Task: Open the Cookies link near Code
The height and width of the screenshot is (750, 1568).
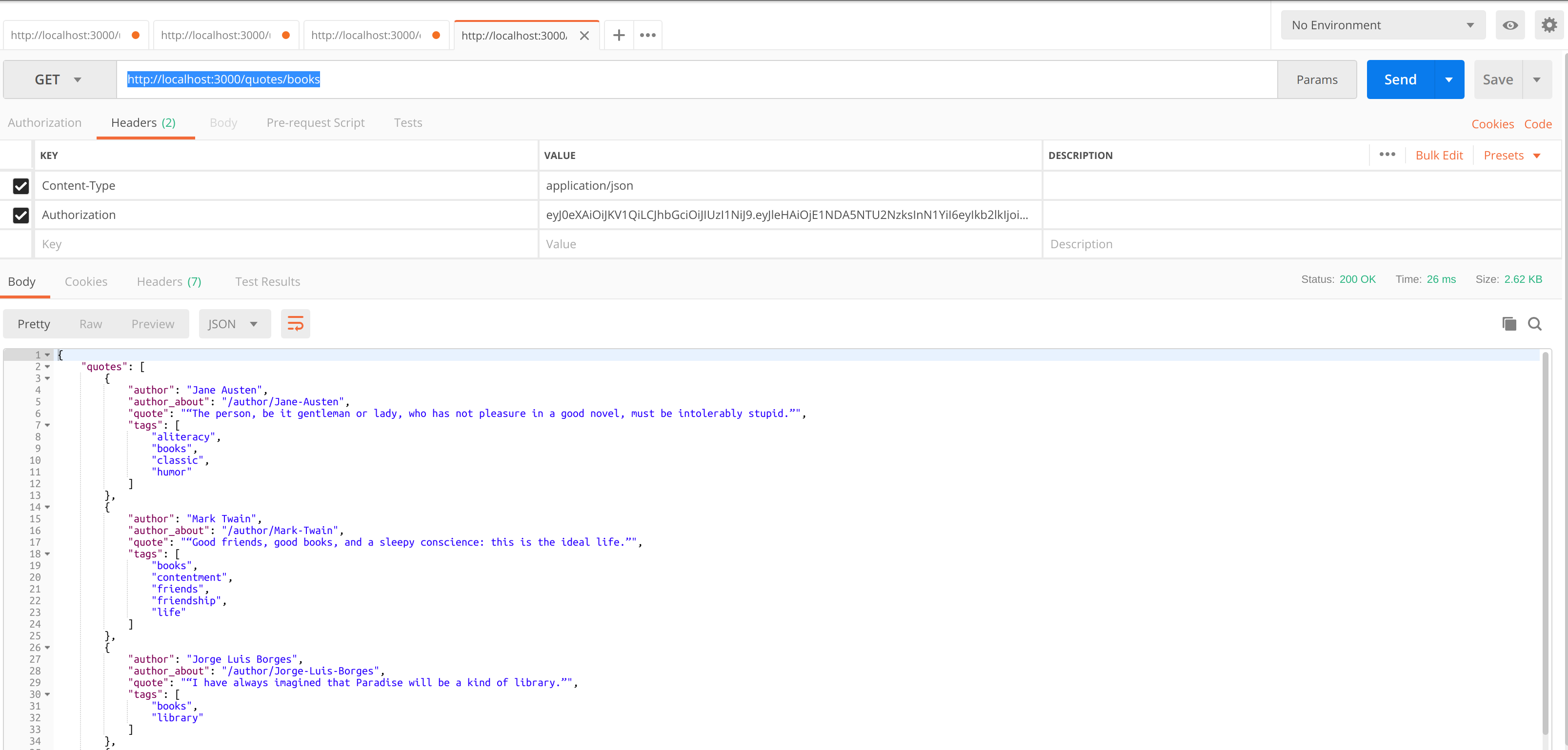Action: [1492, 124]
